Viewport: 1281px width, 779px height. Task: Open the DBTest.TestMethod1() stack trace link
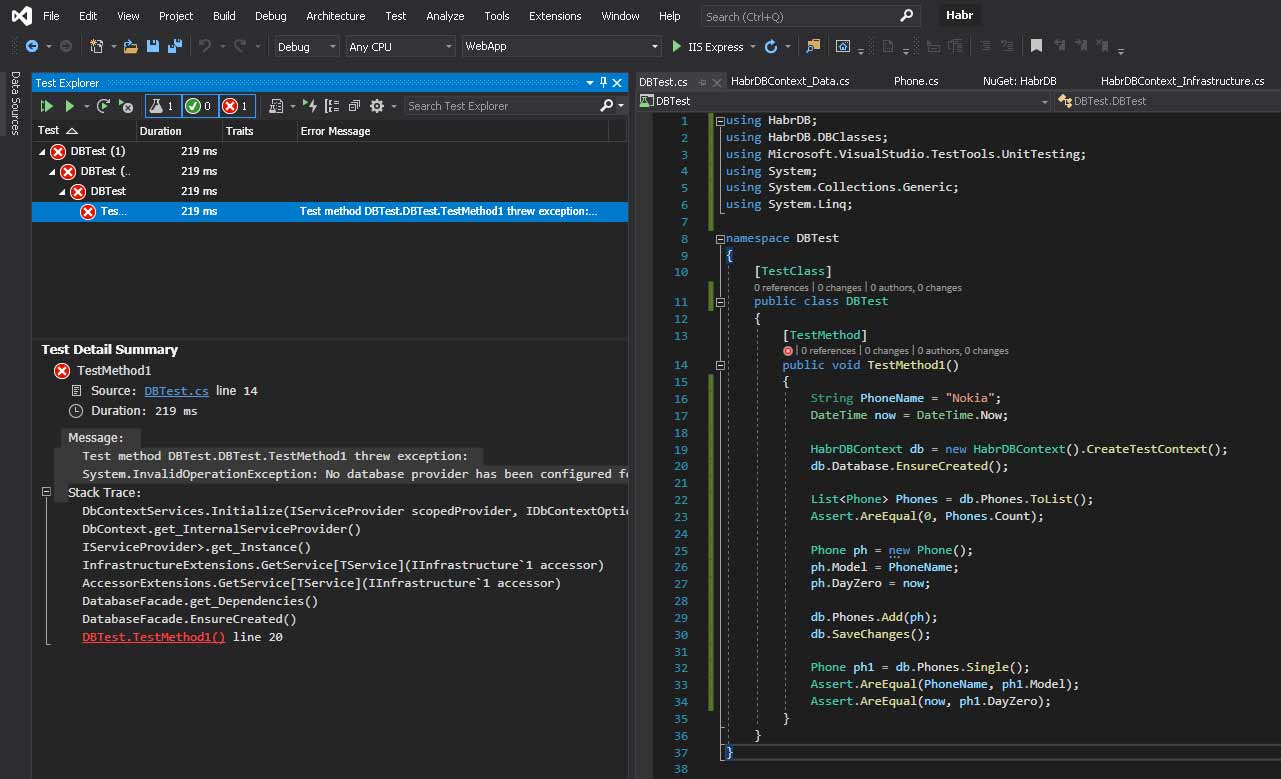[x=154, y=637]
